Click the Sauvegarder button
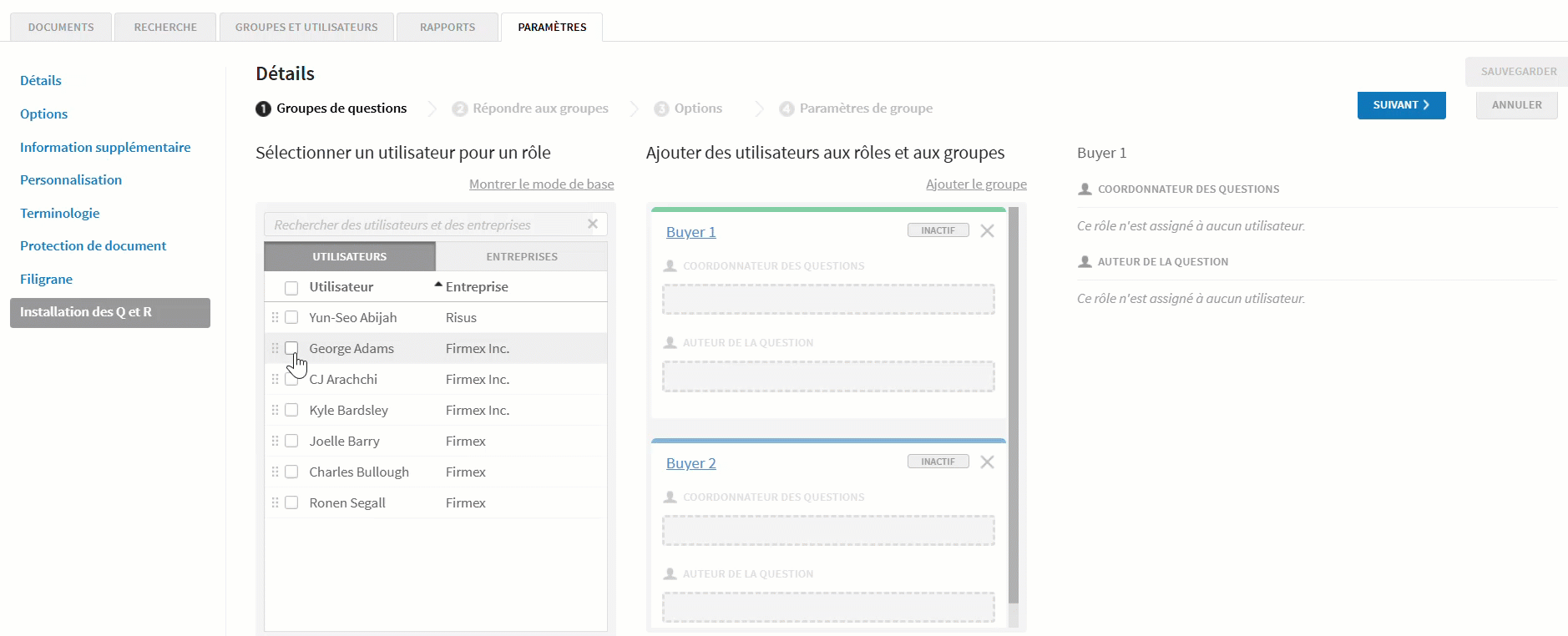This screenshot has width=1568, height=636. tap(1518, 72)
